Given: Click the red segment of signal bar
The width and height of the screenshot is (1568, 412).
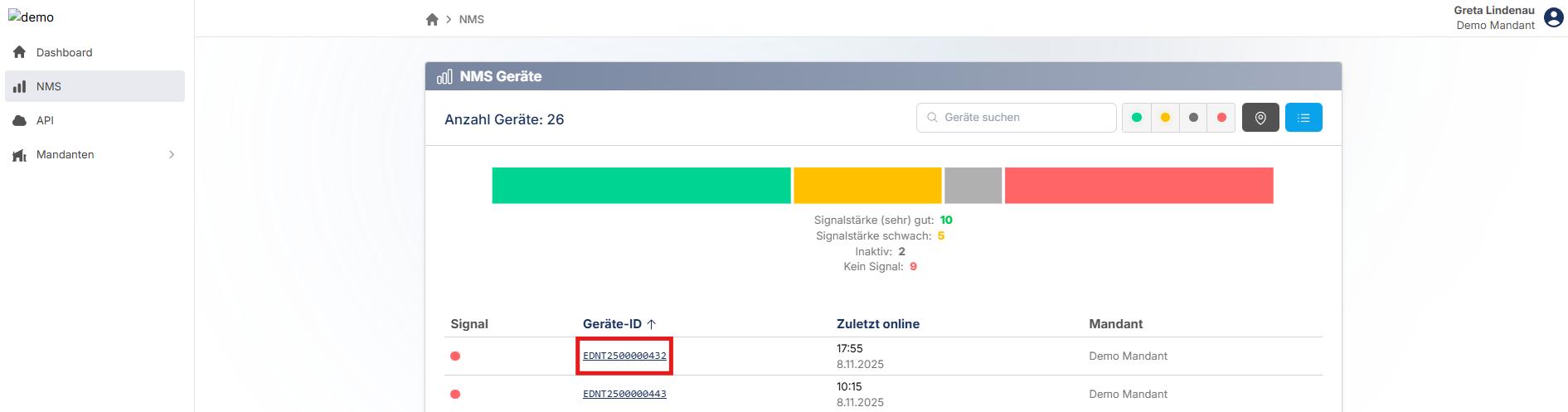Looking at the screenshot, I should [1138, 186].
